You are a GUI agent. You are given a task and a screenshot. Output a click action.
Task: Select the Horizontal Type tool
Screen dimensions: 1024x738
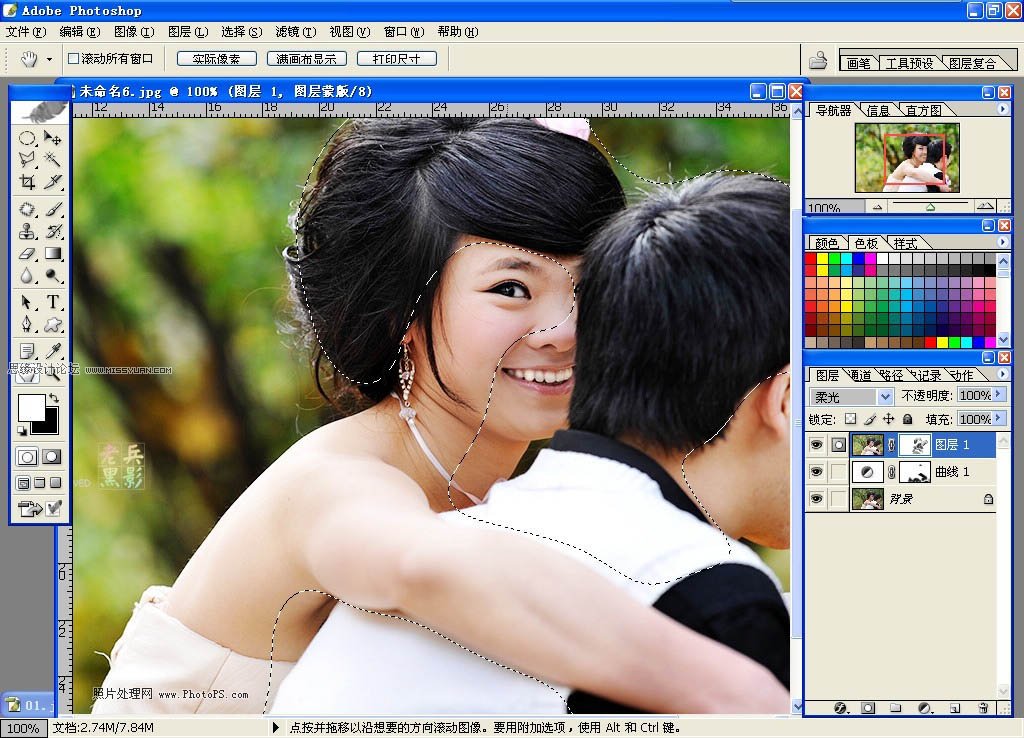(x=52, y=302)
